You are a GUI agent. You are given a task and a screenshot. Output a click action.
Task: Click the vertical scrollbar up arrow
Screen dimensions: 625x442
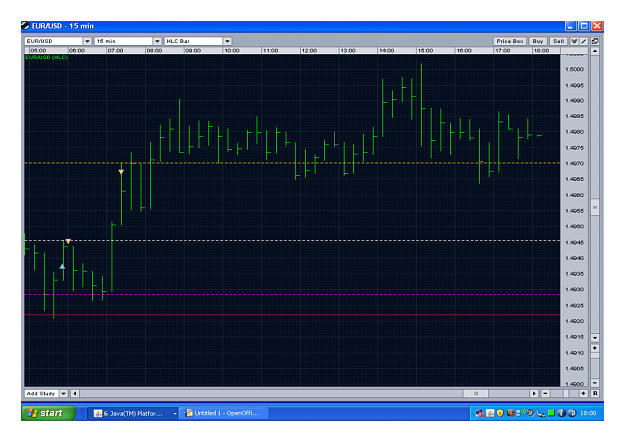coord(595,51)
